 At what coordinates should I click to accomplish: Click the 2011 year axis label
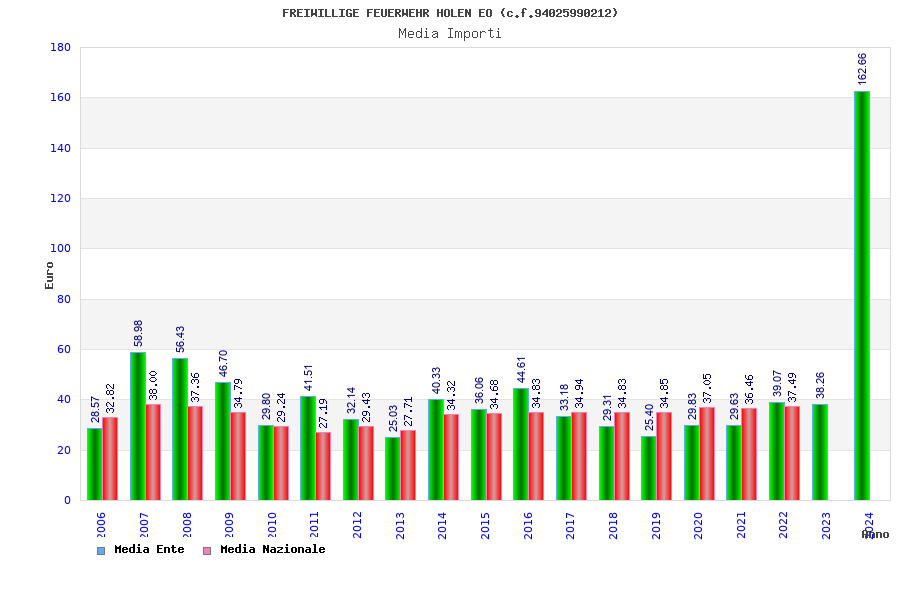tap(314, 525)
